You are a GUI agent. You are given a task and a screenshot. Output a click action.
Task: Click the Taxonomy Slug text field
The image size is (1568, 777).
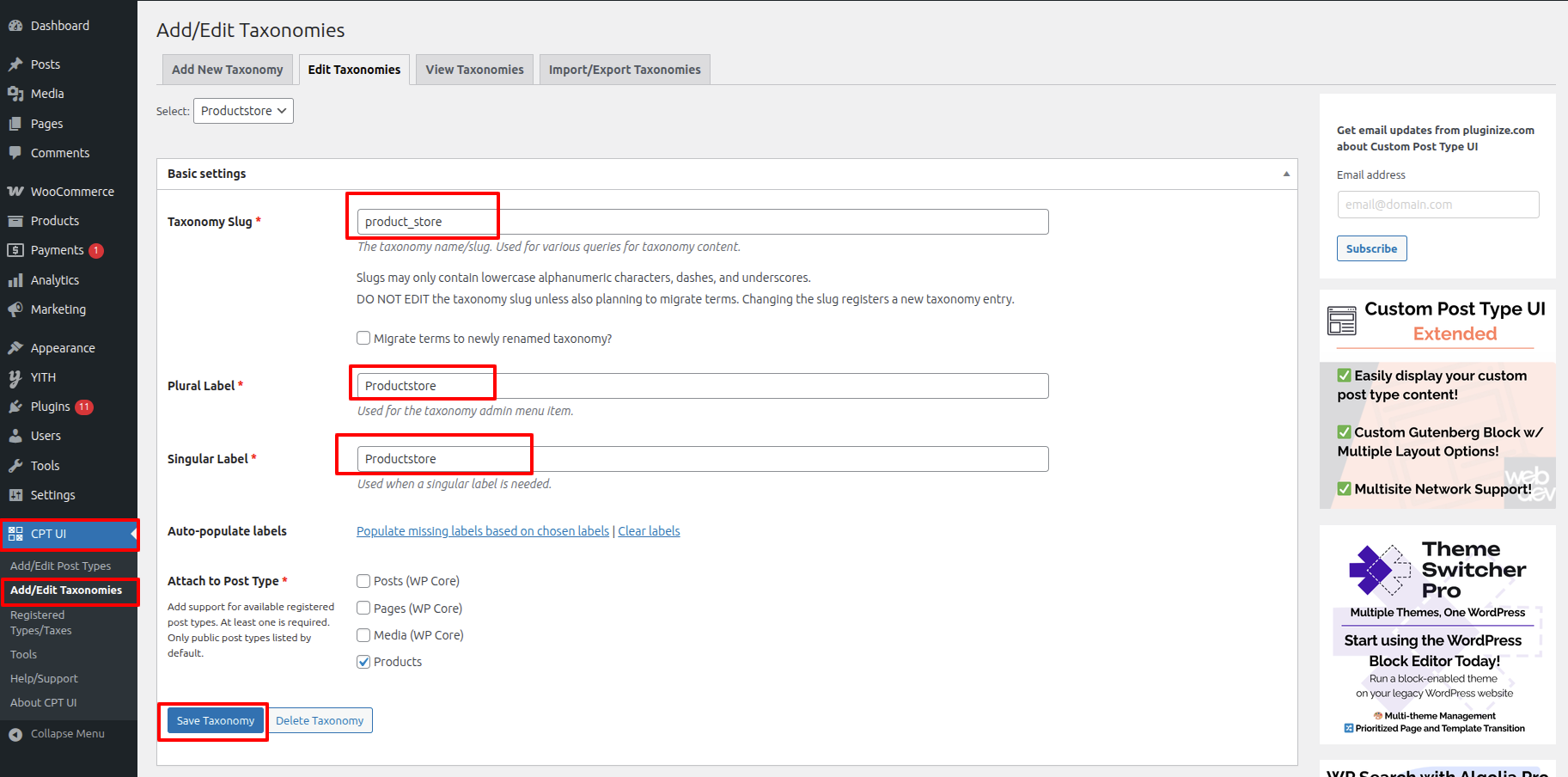point(702,222)
